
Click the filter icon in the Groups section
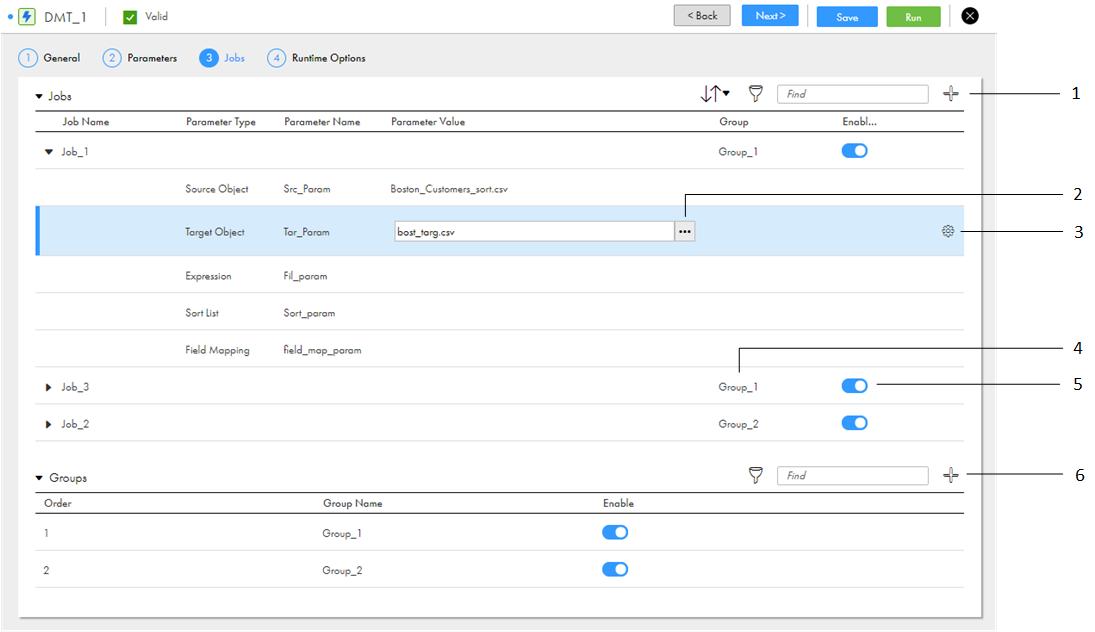pos(756,475)
